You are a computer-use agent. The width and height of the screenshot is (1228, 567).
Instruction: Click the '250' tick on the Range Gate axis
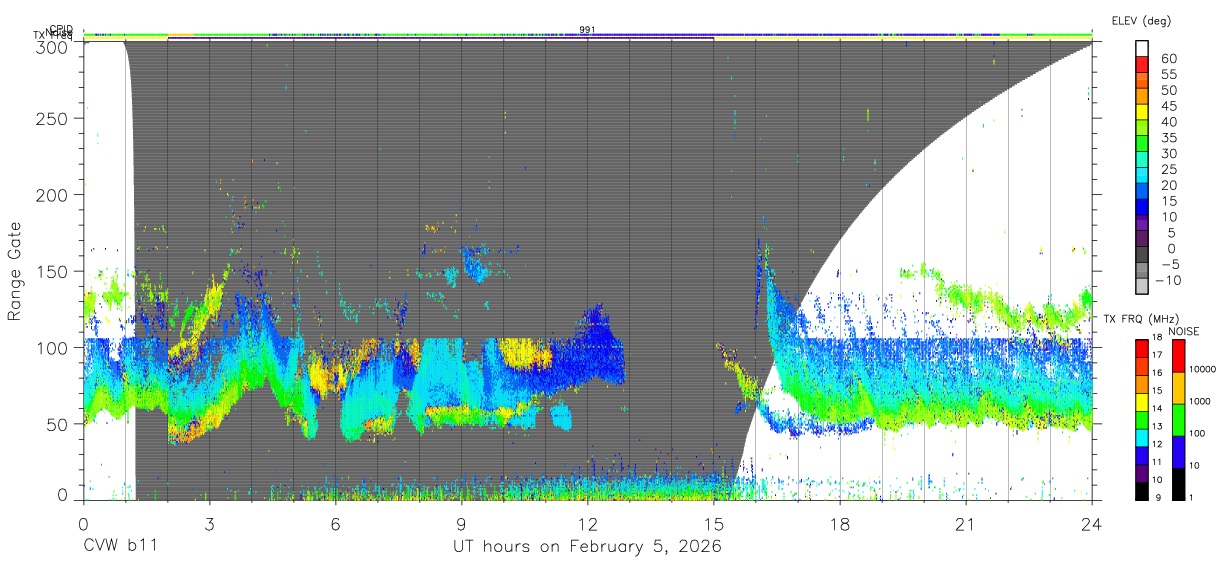tap(52, 118)
